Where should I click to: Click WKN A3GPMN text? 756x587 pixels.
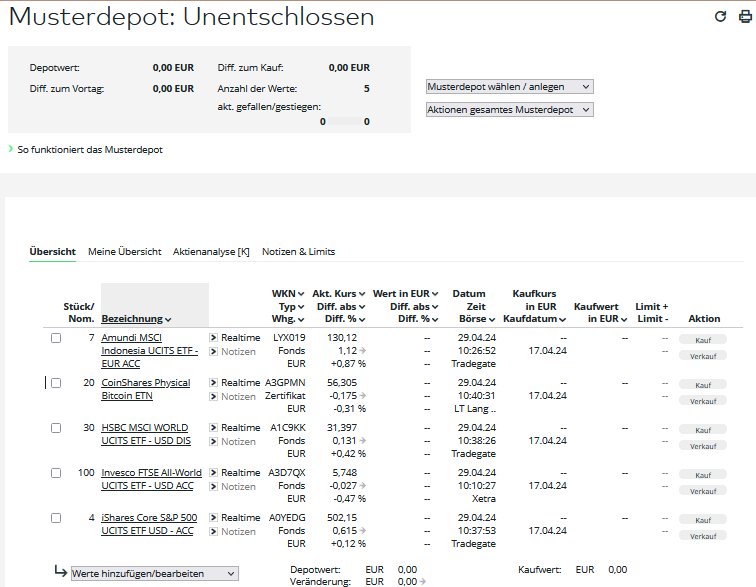pyautogui.click(x=285, y=382)
